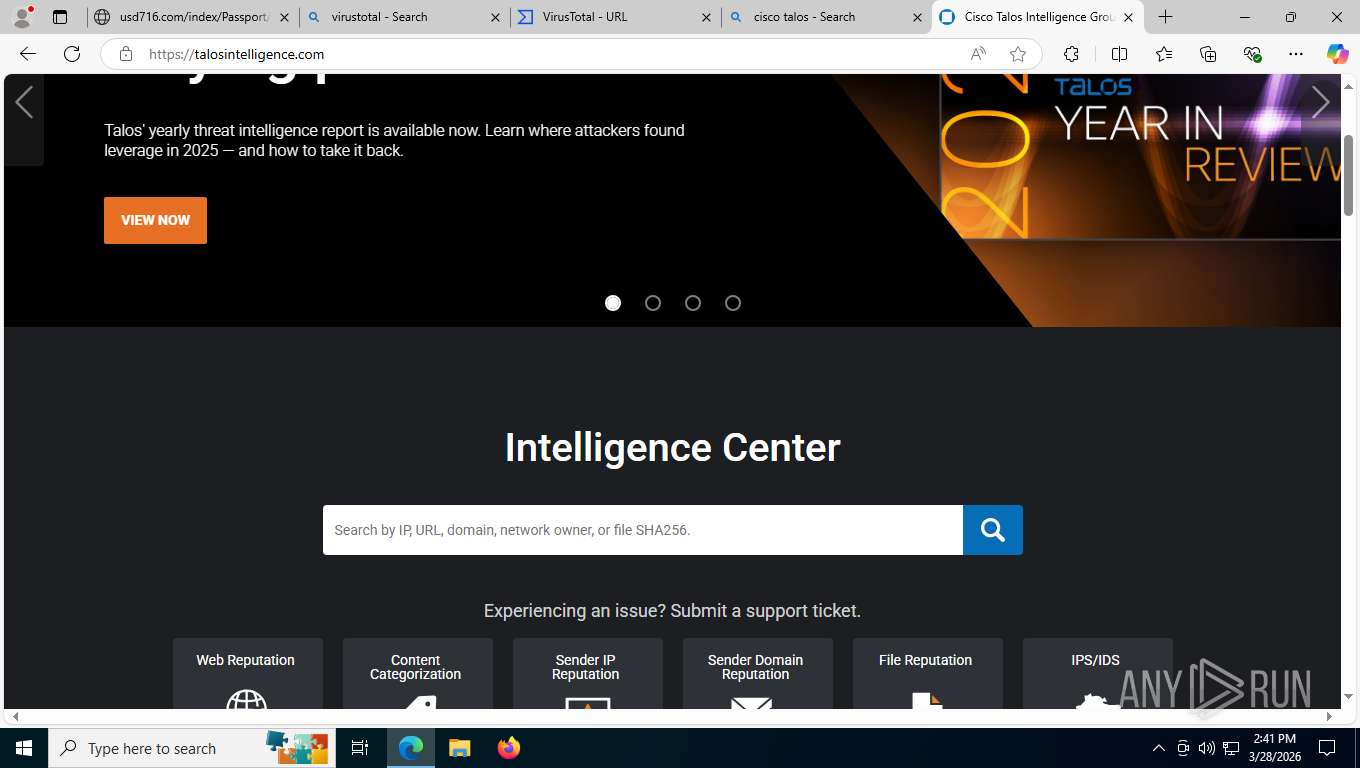Open tab actions menu icon
1360x768 pixels.
tap(60, 17)
